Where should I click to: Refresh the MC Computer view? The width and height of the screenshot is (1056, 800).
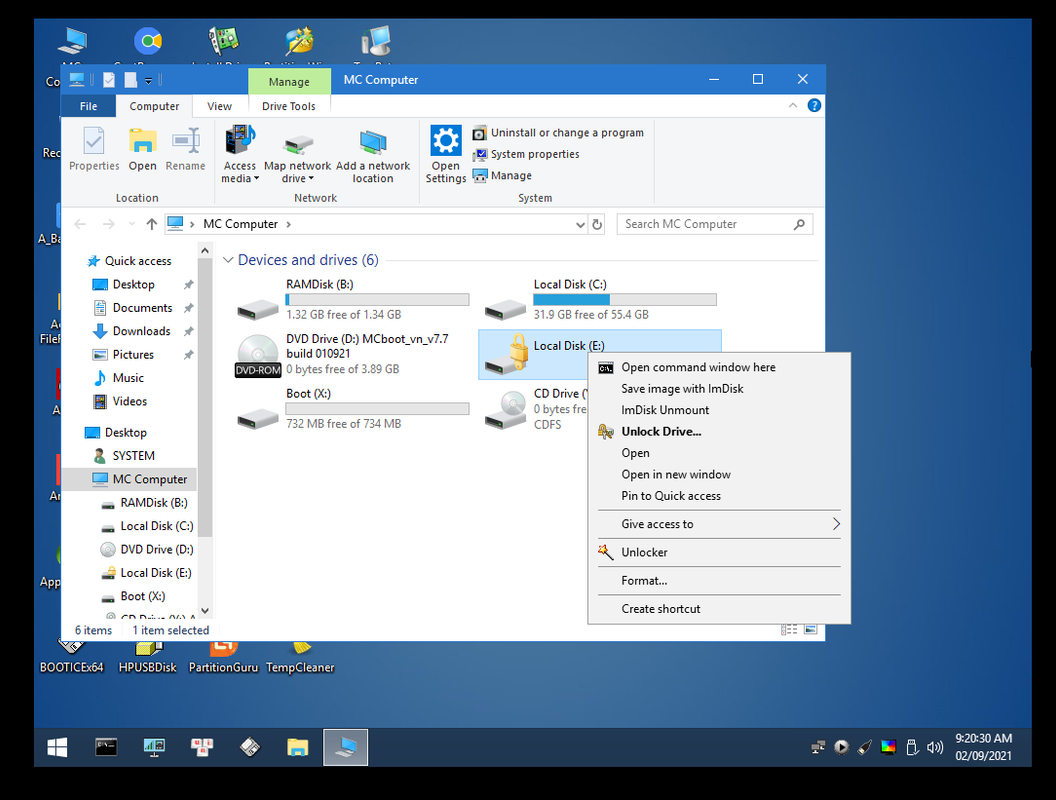[597, 224]
